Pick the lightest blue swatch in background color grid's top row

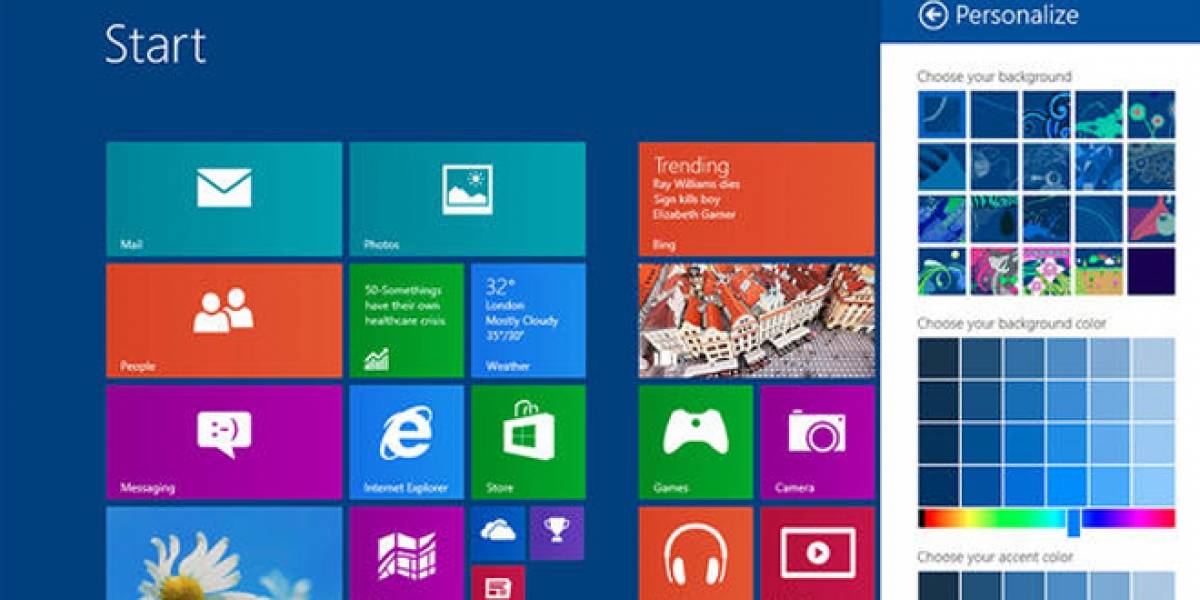coord(1154,358)
